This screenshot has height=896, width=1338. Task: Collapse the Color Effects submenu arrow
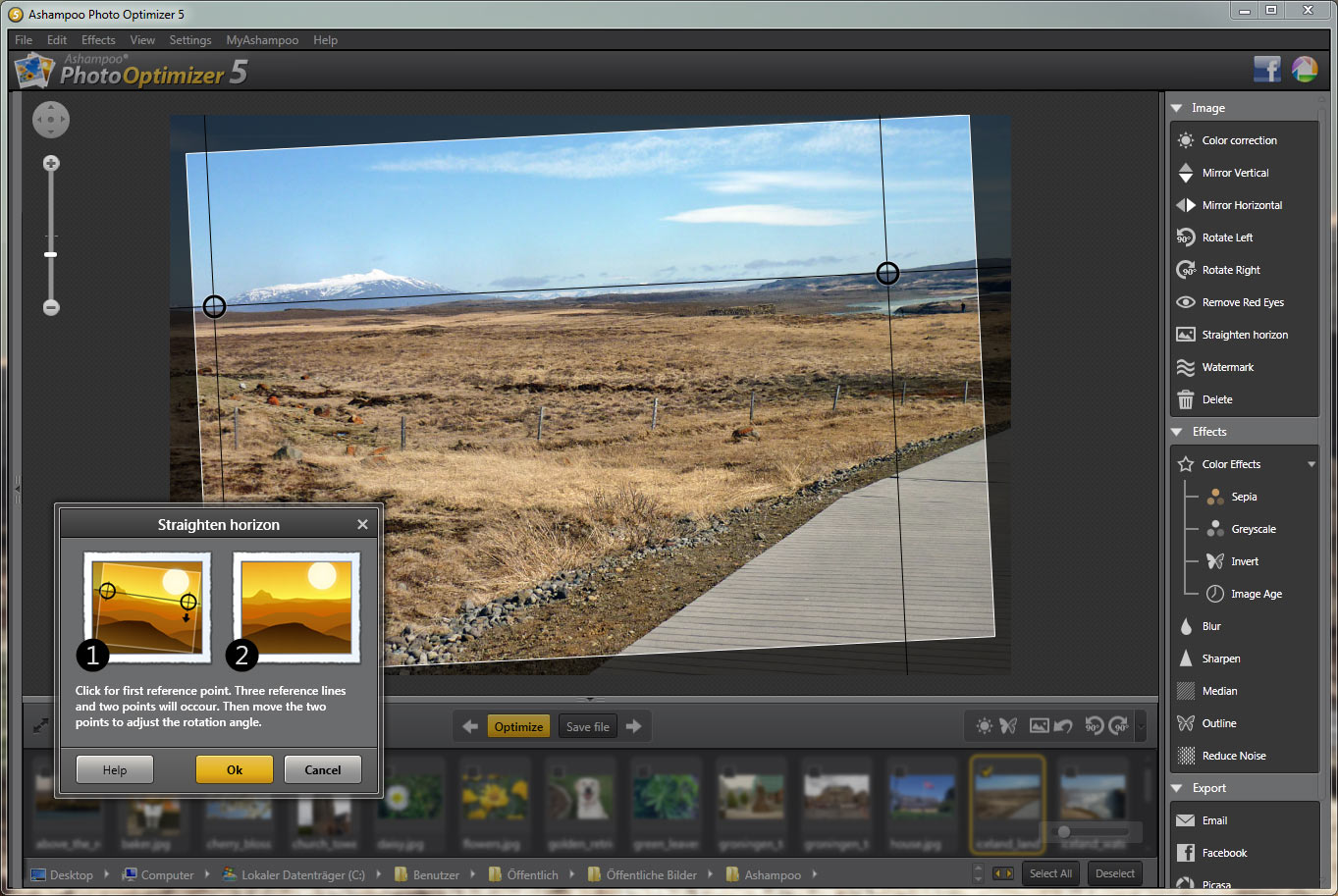(1311, 464)
